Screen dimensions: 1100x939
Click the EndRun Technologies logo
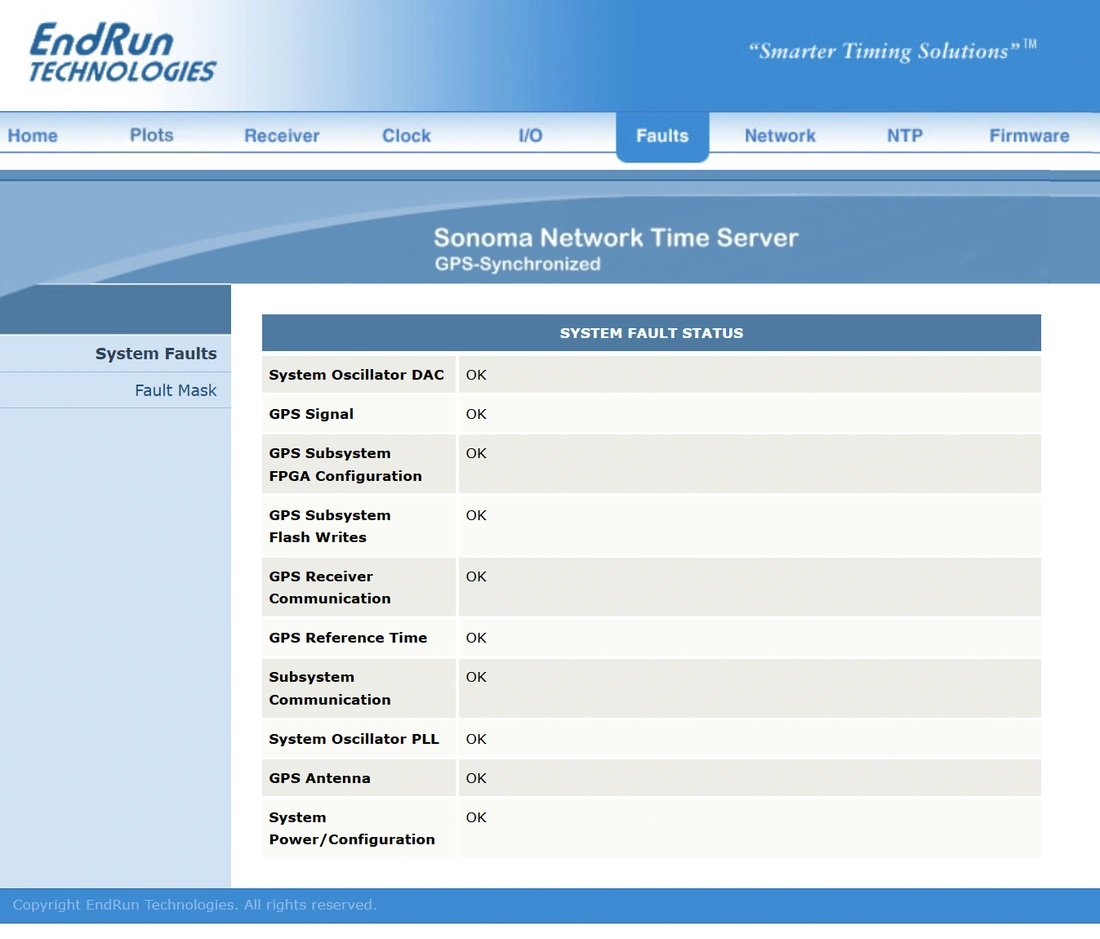pyautogui.click(x=123, y=53)
